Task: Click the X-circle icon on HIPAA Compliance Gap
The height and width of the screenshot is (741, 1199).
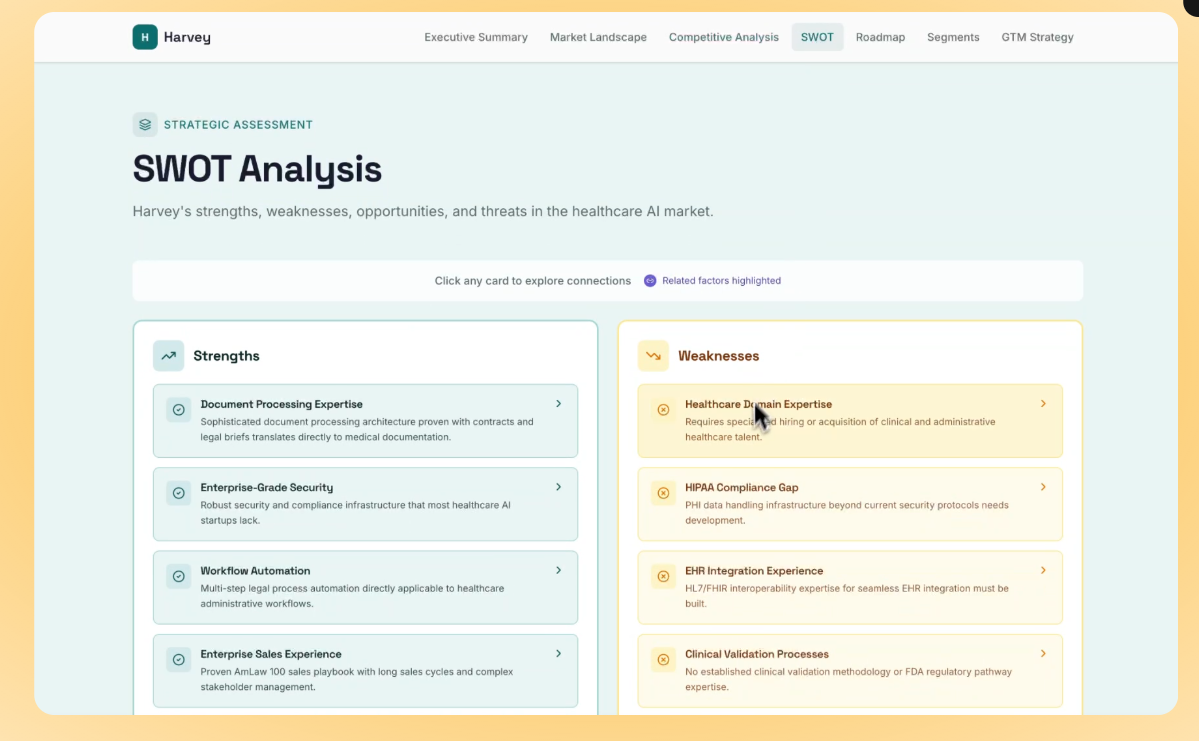Action: [663, 493]
